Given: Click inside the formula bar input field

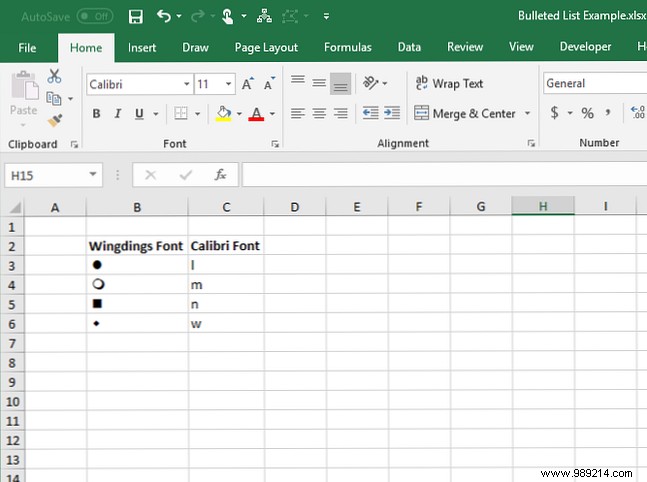Looking at the screenshot, I should [444, 175].
